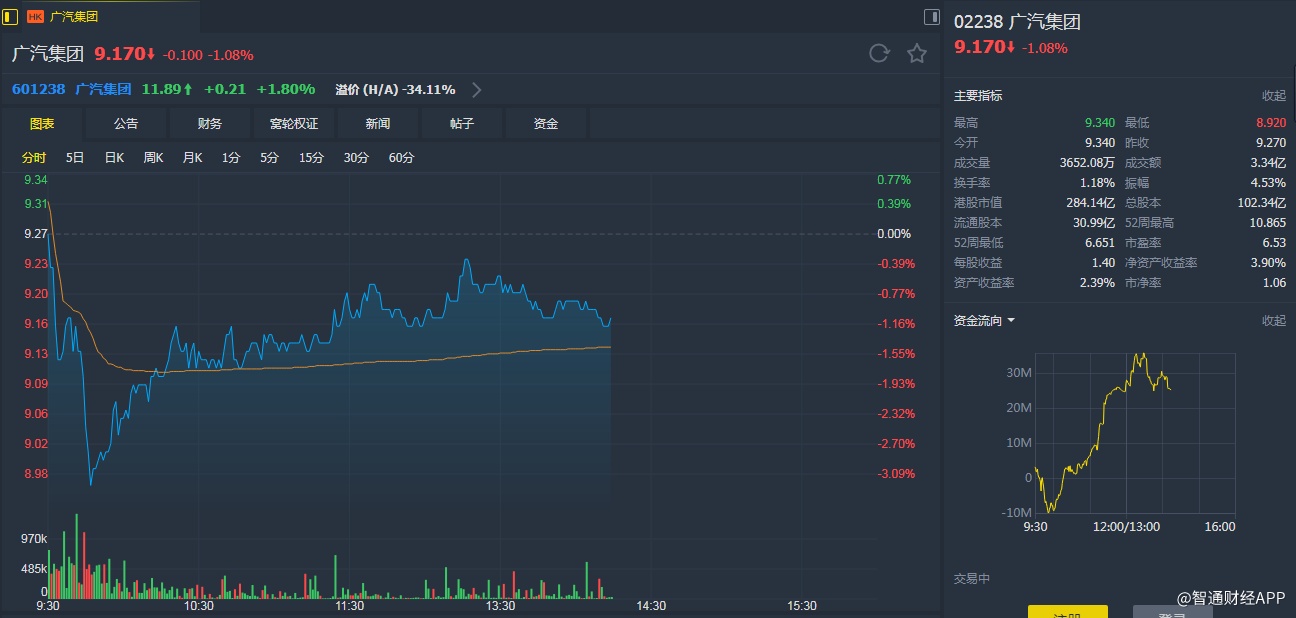This screenshot has height=618, width=1296.
Task: Toggle the right side panel icon
Action: (x=931, y=17)
